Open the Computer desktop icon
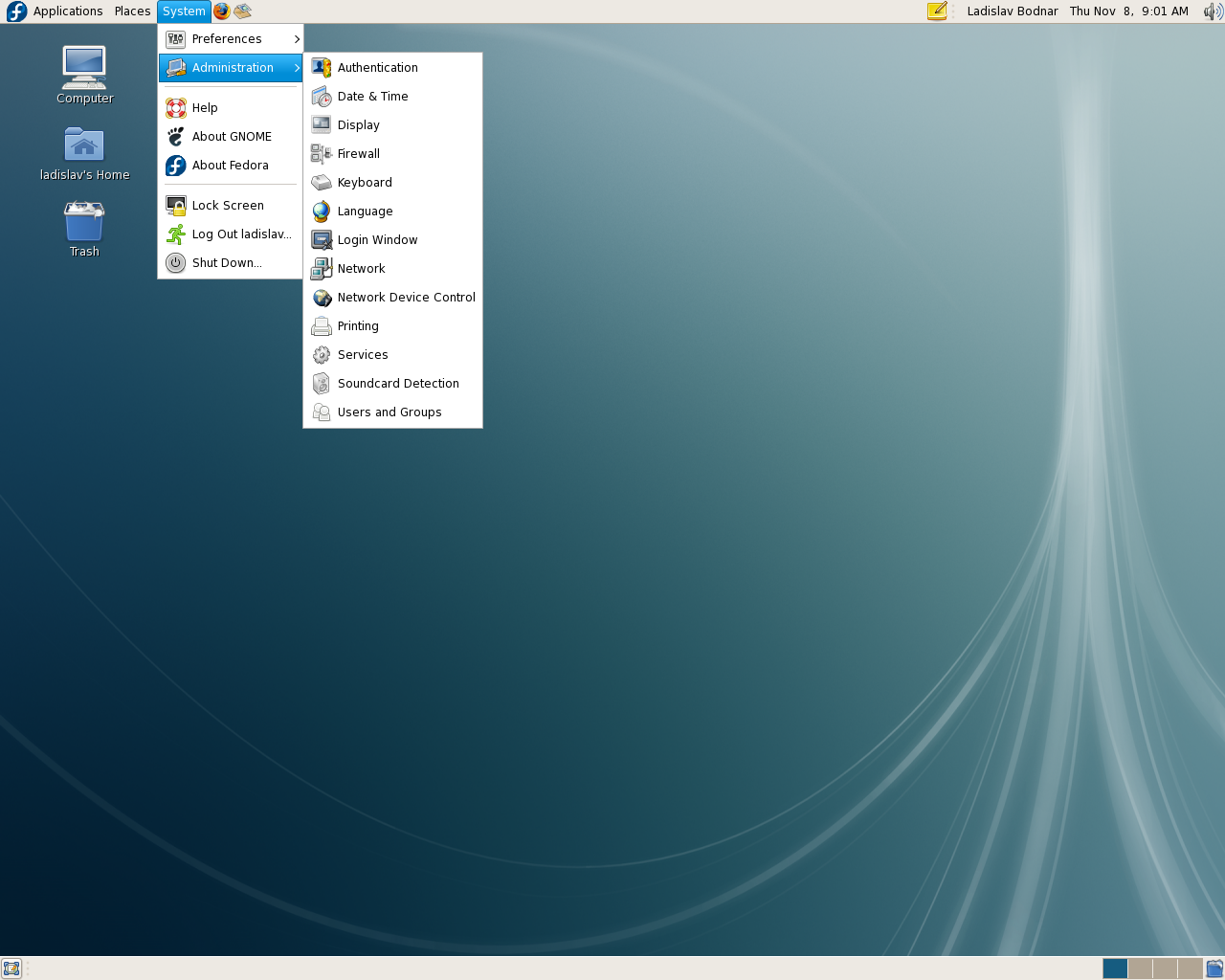This screenshot has width=1225, height=980. pyautogui.click(x=84, y=75)
